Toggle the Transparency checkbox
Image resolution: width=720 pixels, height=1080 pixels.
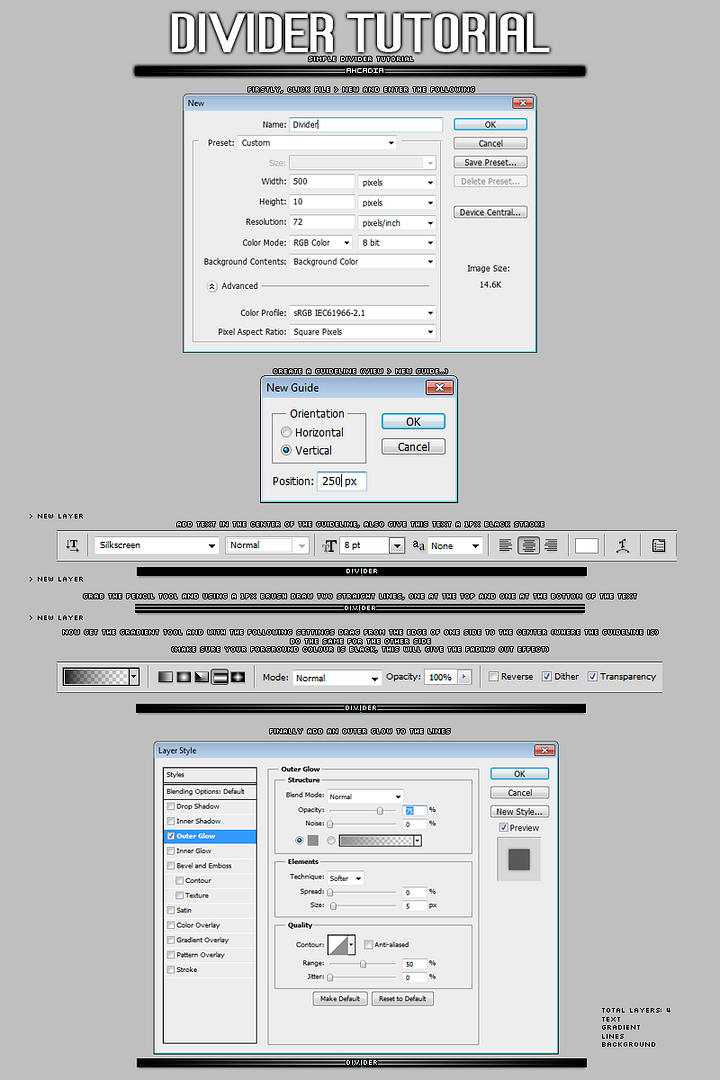coord(592,676)
